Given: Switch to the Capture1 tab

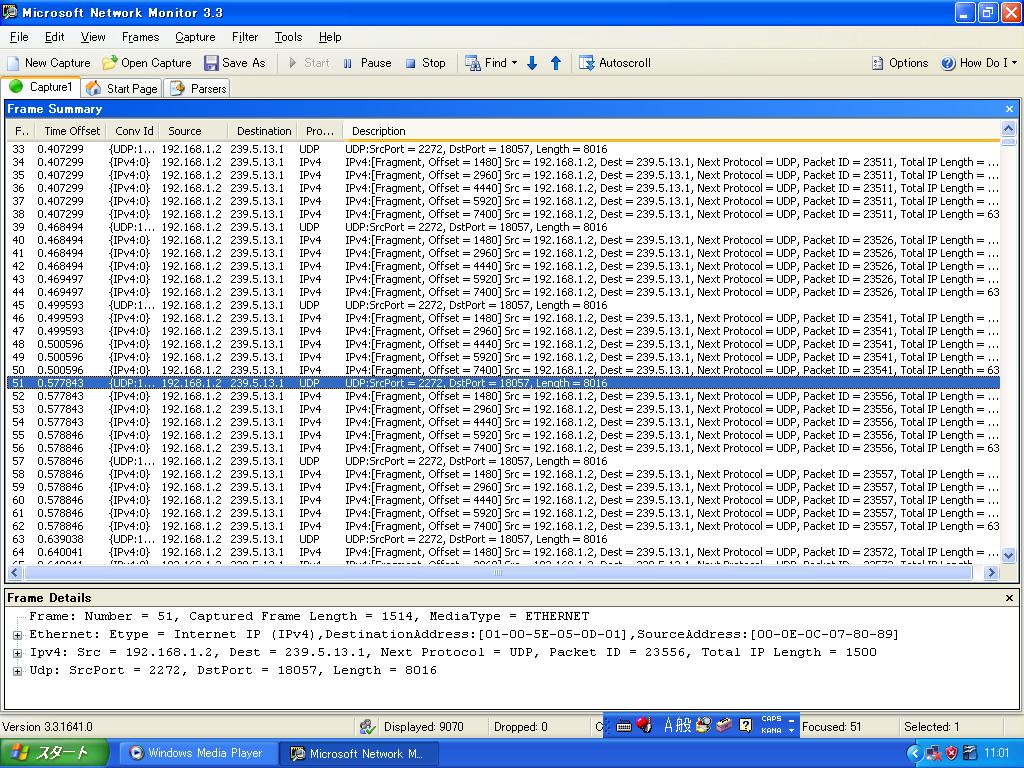Looking at the screenshot, I should point(40,87).
